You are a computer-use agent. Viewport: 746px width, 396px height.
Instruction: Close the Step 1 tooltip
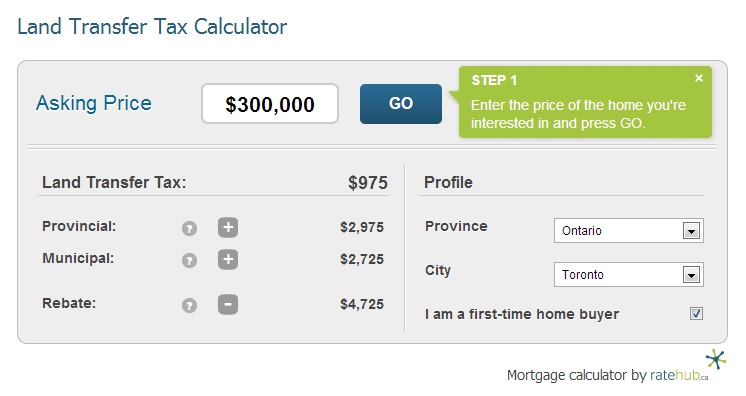(699, 78)
